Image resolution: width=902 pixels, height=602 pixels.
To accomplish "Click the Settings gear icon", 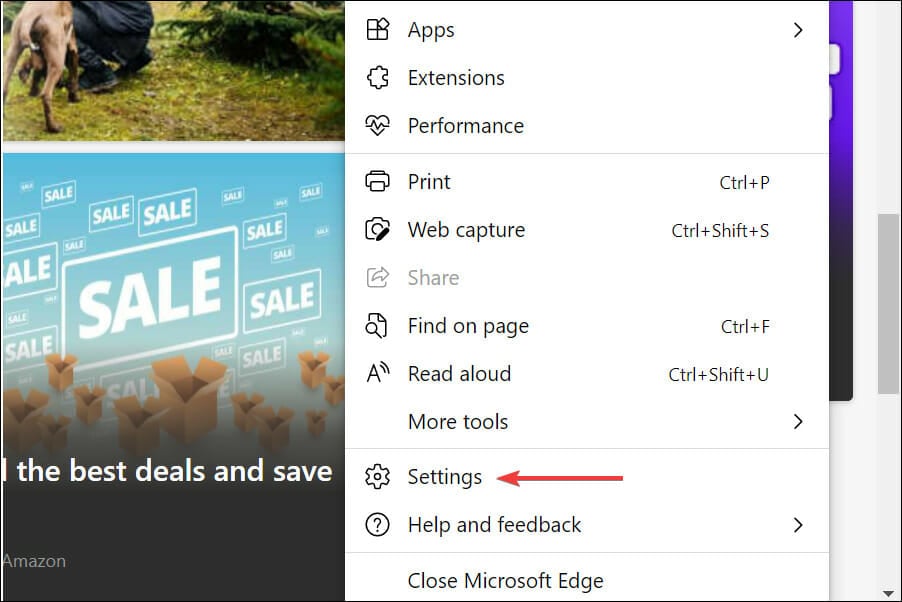I will pos(377,477).
